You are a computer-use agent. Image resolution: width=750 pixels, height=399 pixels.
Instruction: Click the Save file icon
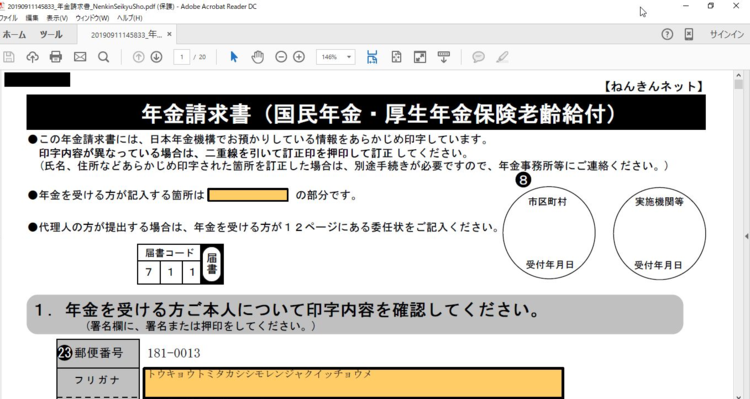9,57
